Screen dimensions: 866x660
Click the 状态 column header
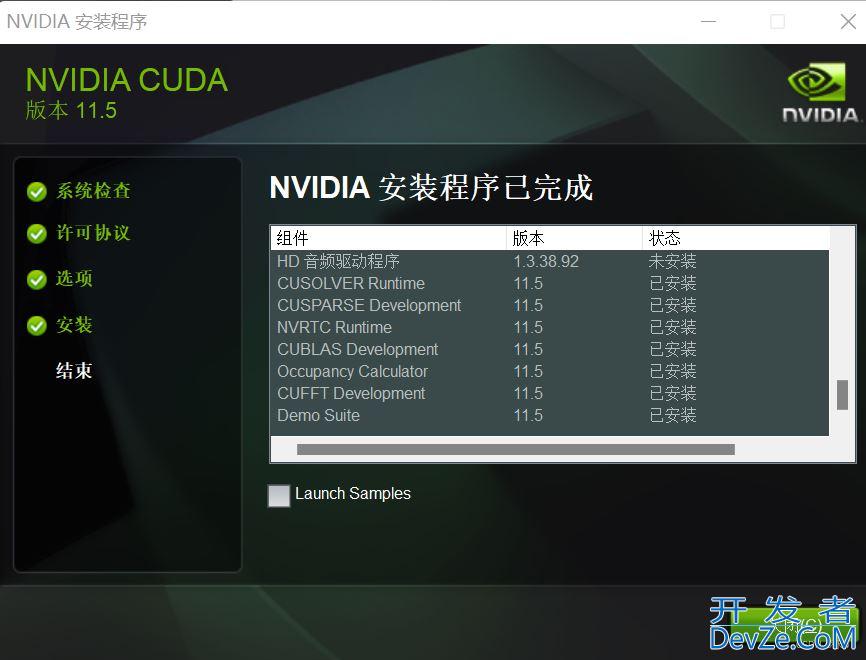(736, 238)
